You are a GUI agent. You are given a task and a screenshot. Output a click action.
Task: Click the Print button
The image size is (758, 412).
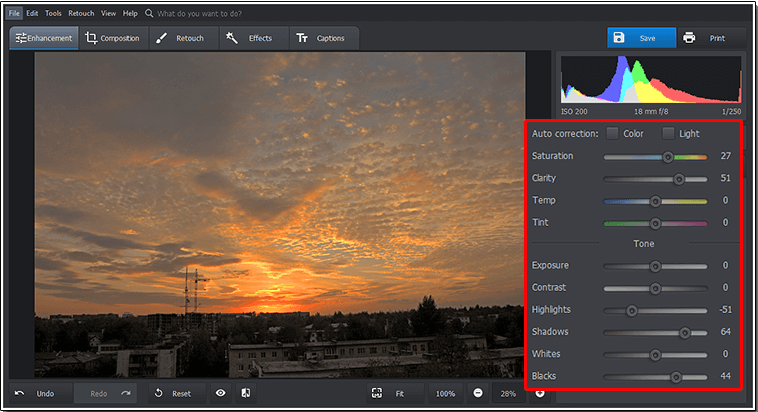pyautogui.click(x=711, y=38)
